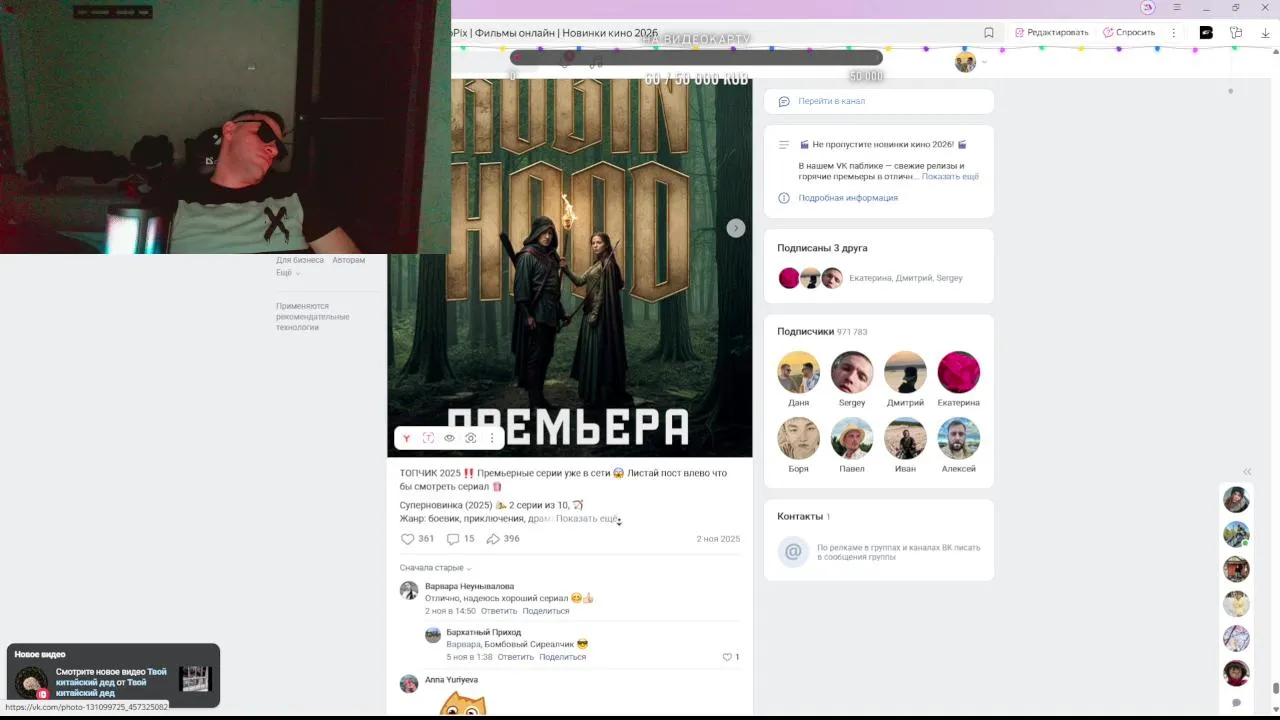
Task: Expand the Ещё footer dropdown
Action: 288,273
